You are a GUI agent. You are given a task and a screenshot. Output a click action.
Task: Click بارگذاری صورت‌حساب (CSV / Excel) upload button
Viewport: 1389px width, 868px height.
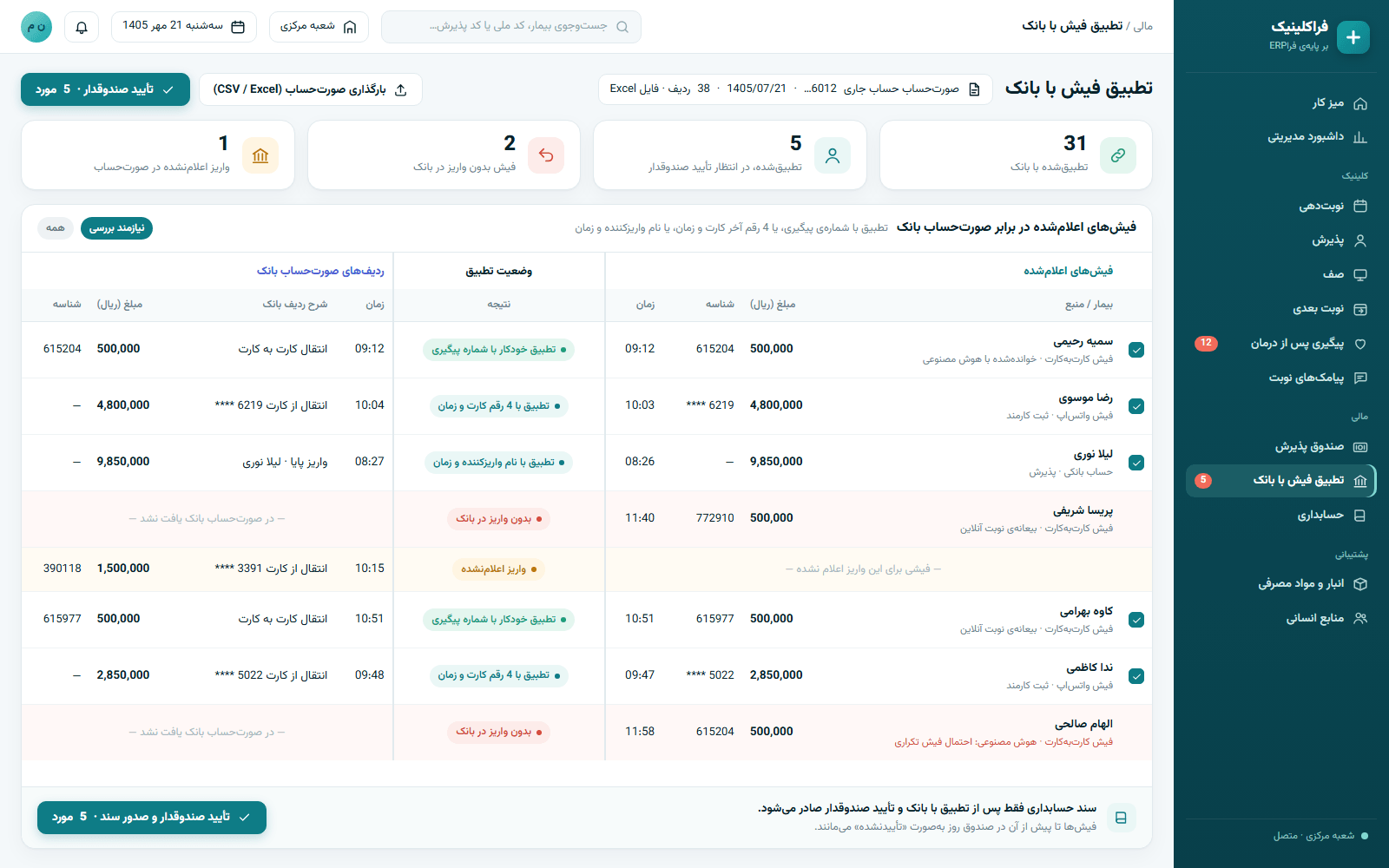(311, 89)
